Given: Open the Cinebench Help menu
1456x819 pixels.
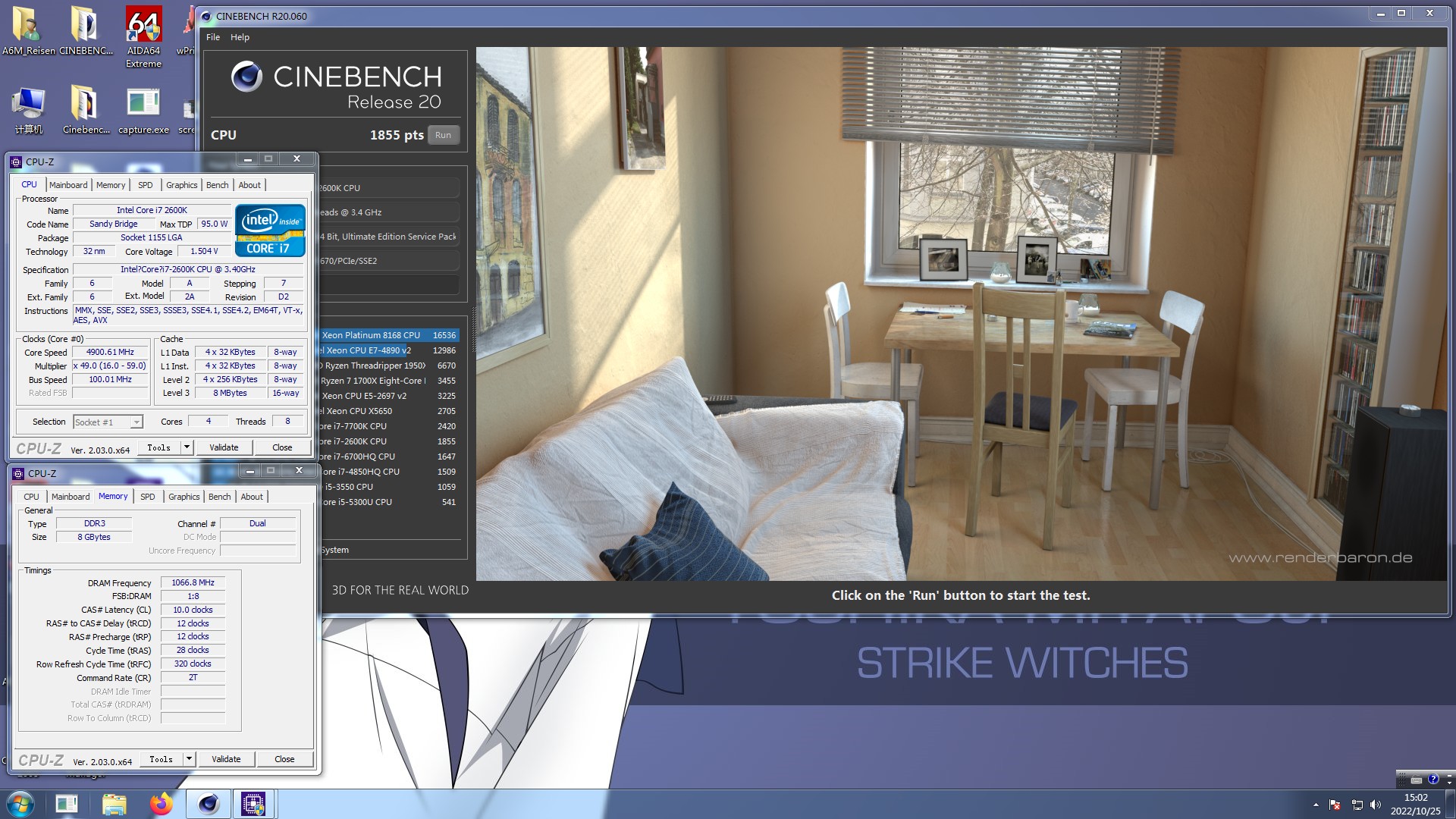Looking at the screenshot, I should (x=240, y=37).
